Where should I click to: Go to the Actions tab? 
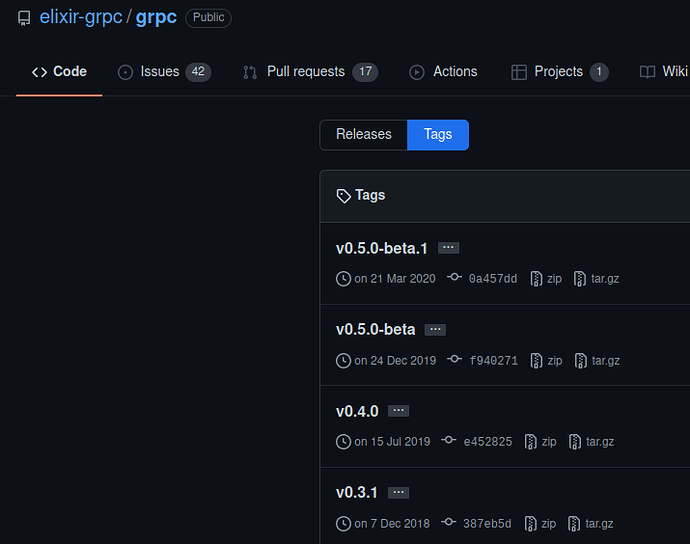(x=443, y=72)
